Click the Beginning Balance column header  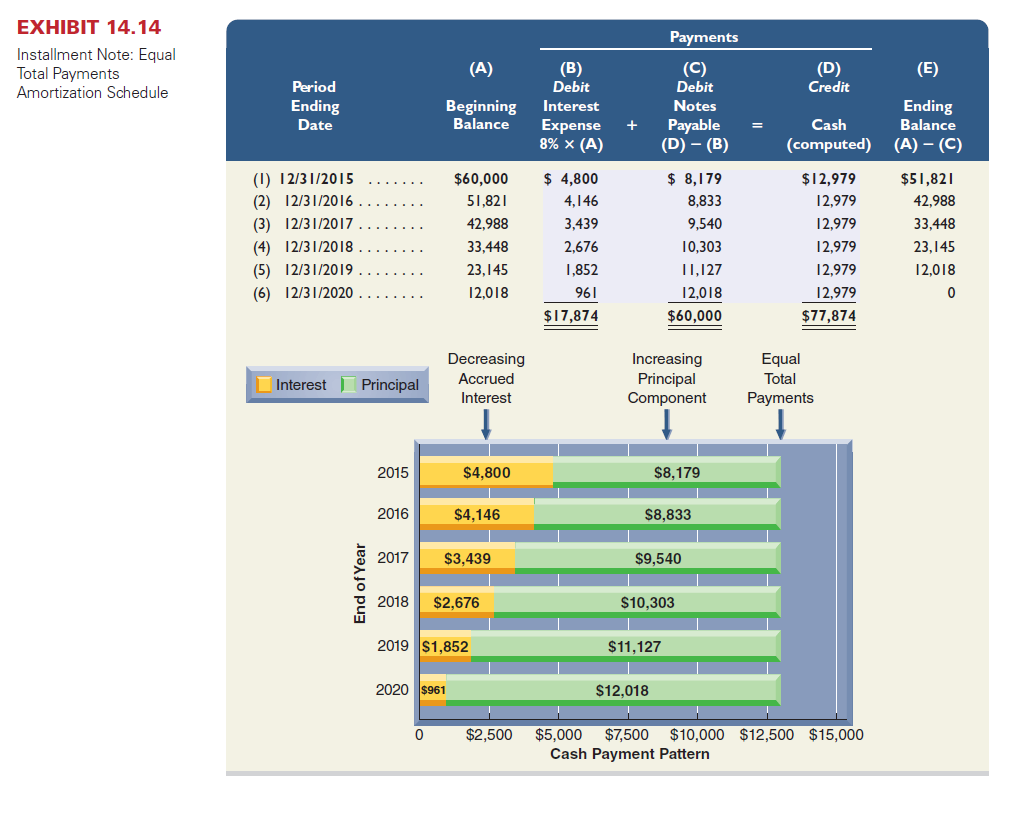point(481,115)
